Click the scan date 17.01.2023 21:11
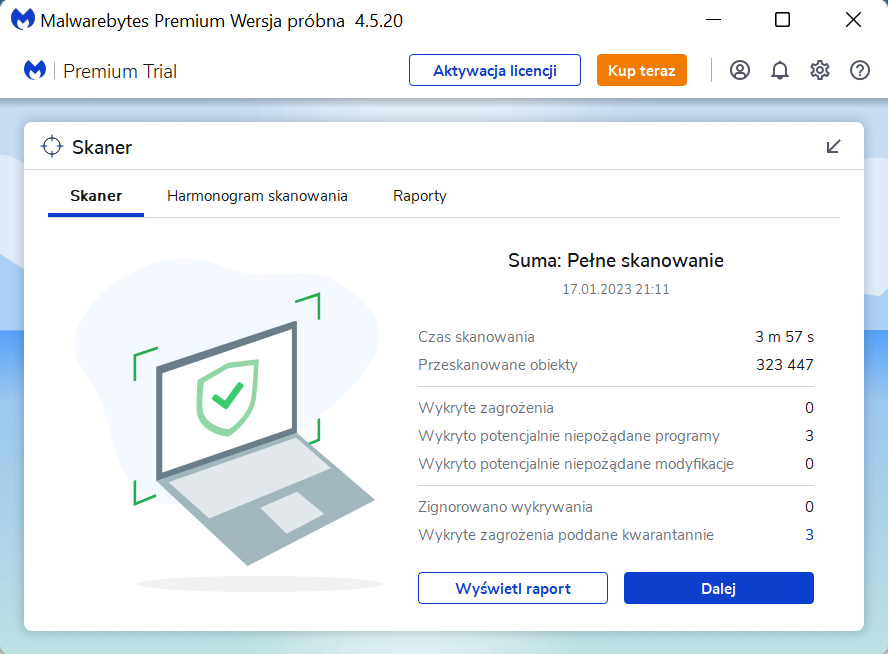Image resolution: width=888 pixels, height=654 pixels. tap(616, 289)
